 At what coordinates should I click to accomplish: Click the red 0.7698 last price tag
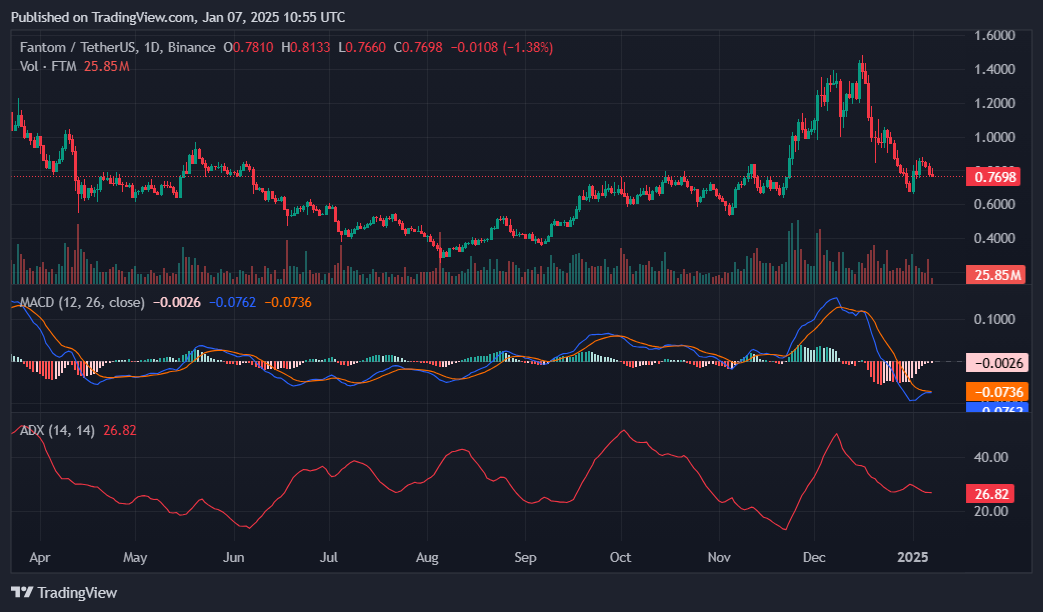[993, 177]
